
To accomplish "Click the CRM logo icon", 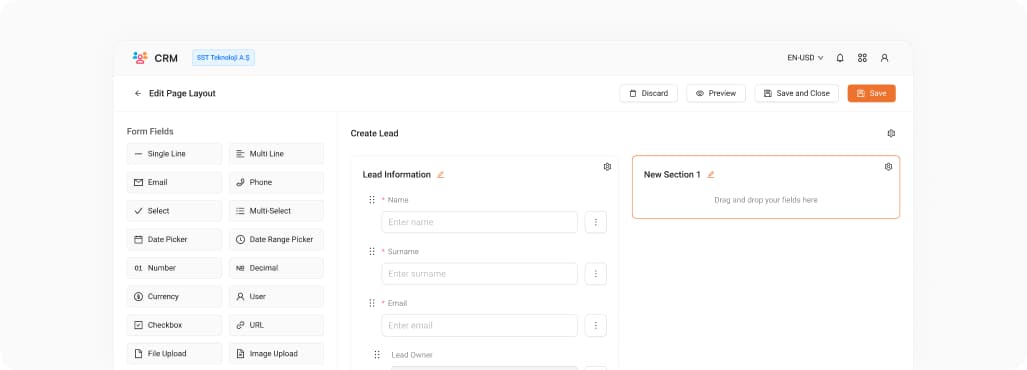I will pyautogui.click(x=140, y=58).
